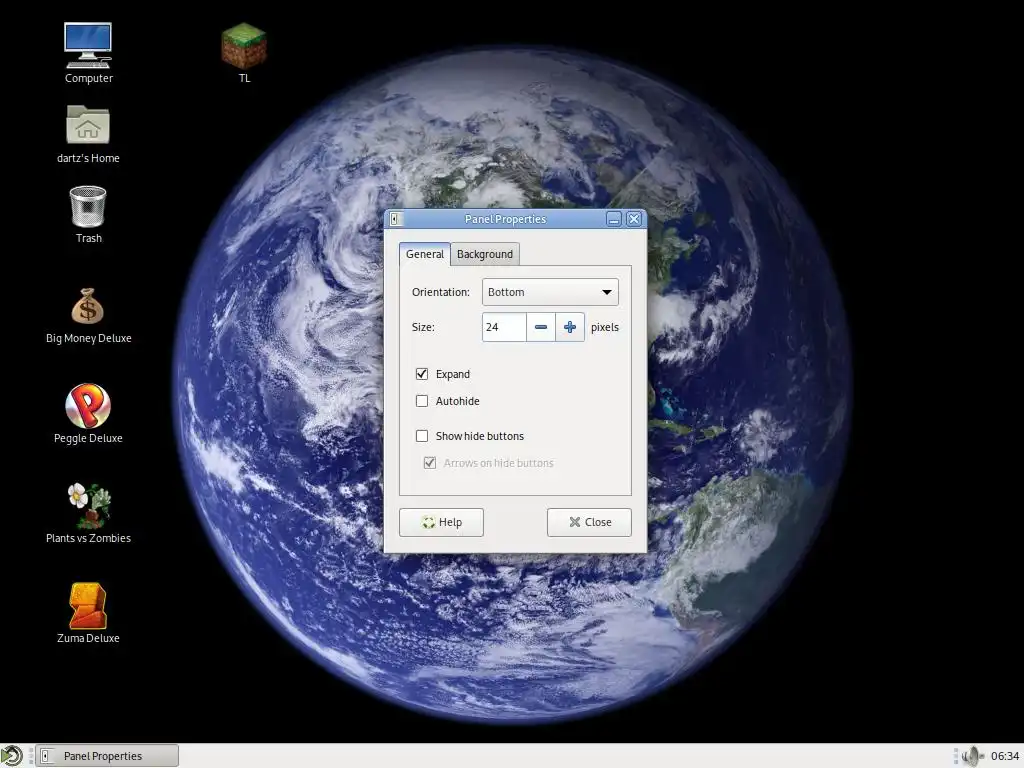Close Panel Properties via title bar X
Viewport: 1024px width, 768px height.
[x=634, y=219]
